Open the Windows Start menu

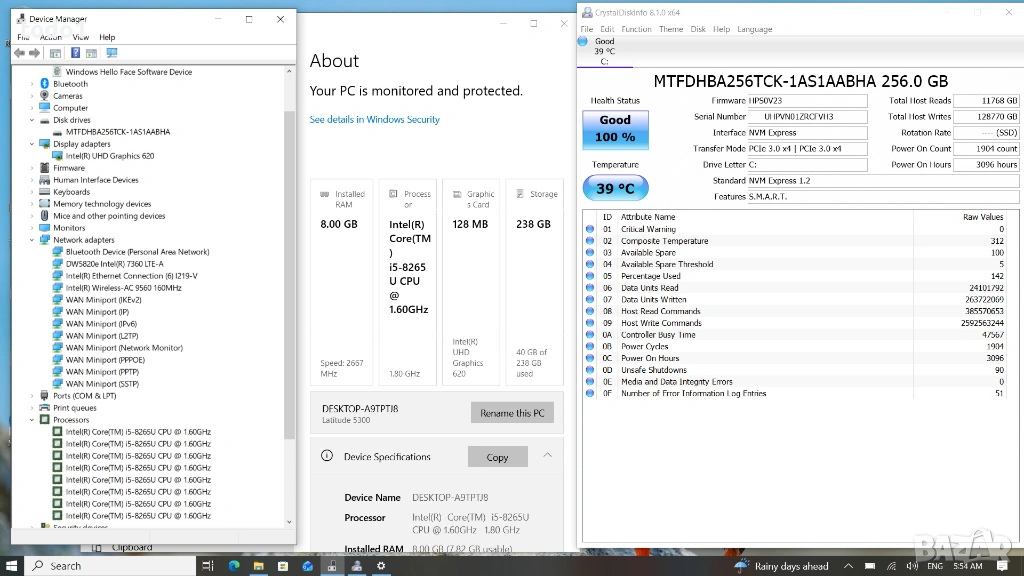coord(12,566)
